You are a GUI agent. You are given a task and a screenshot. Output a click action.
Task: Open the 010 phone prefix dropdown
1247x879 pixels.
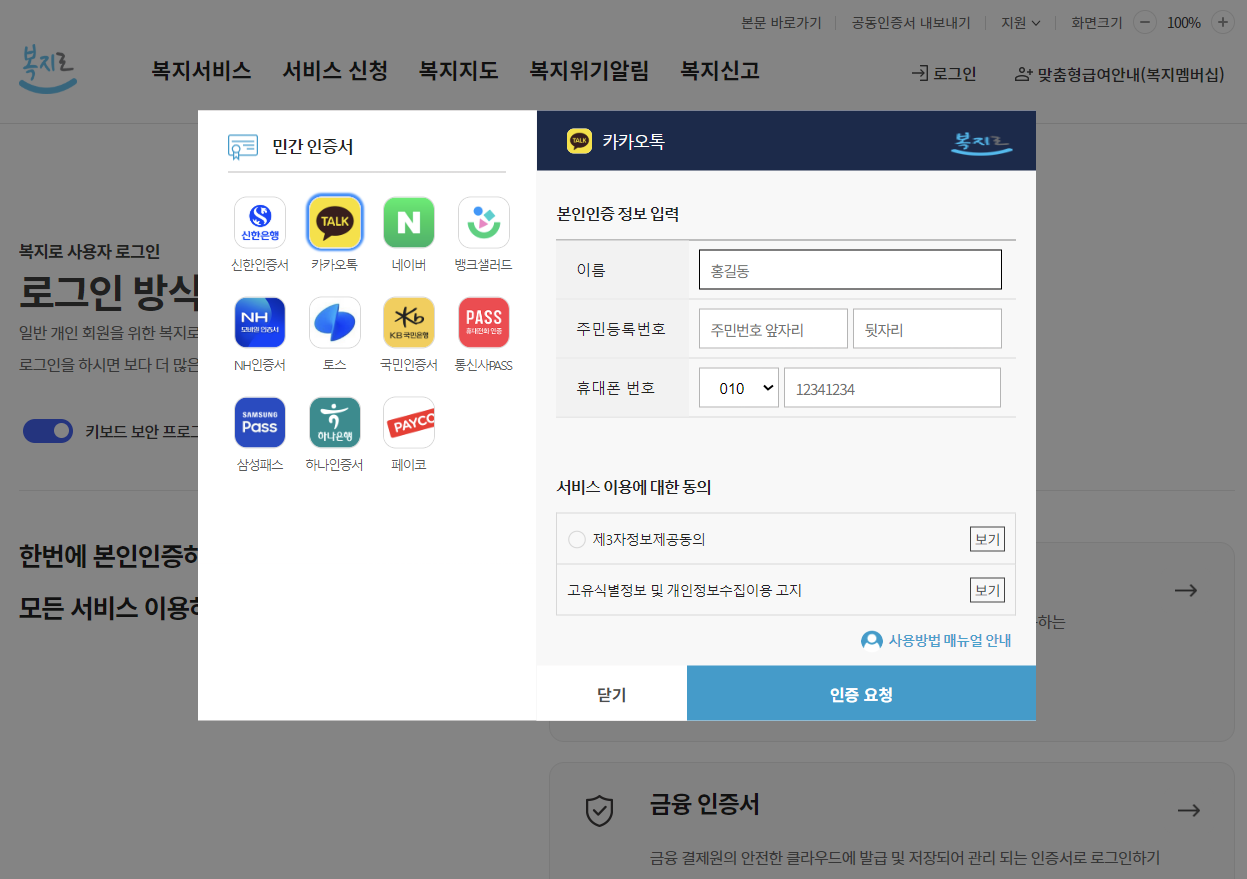pos(739,388)
